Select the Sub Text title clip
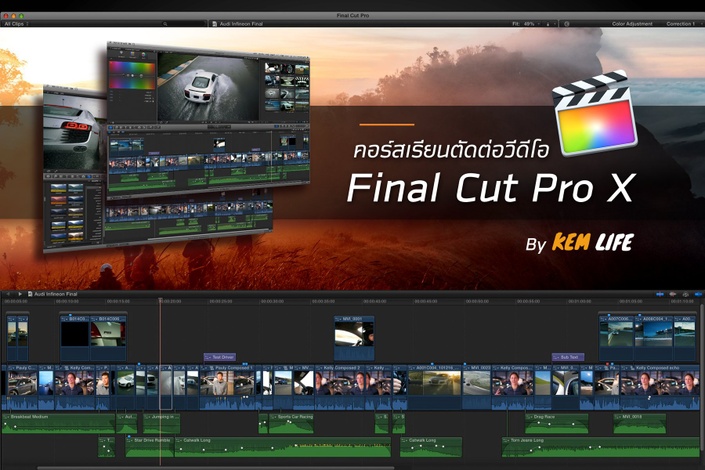This screenshot has height=470, width=705. (x=568, y=357)
